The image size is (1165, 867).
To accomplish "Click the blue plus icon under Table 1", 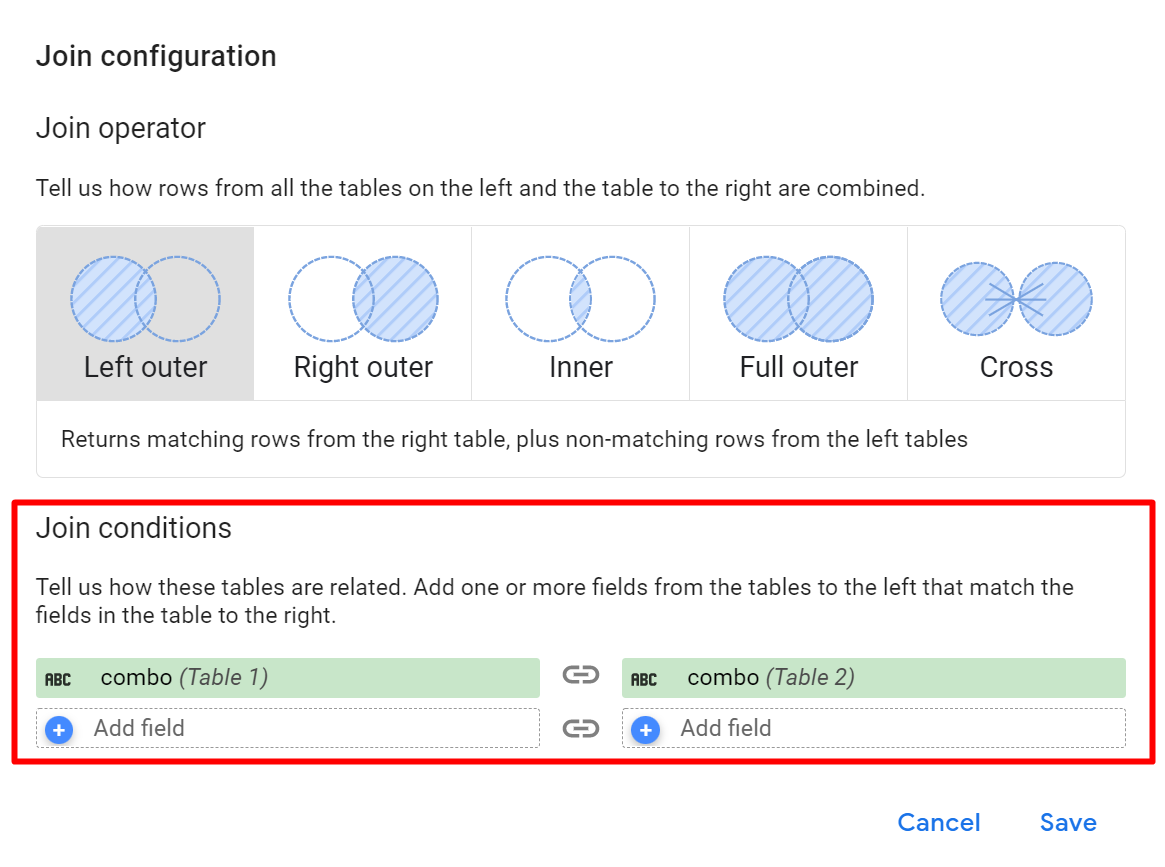I will [x=59, y=730].
